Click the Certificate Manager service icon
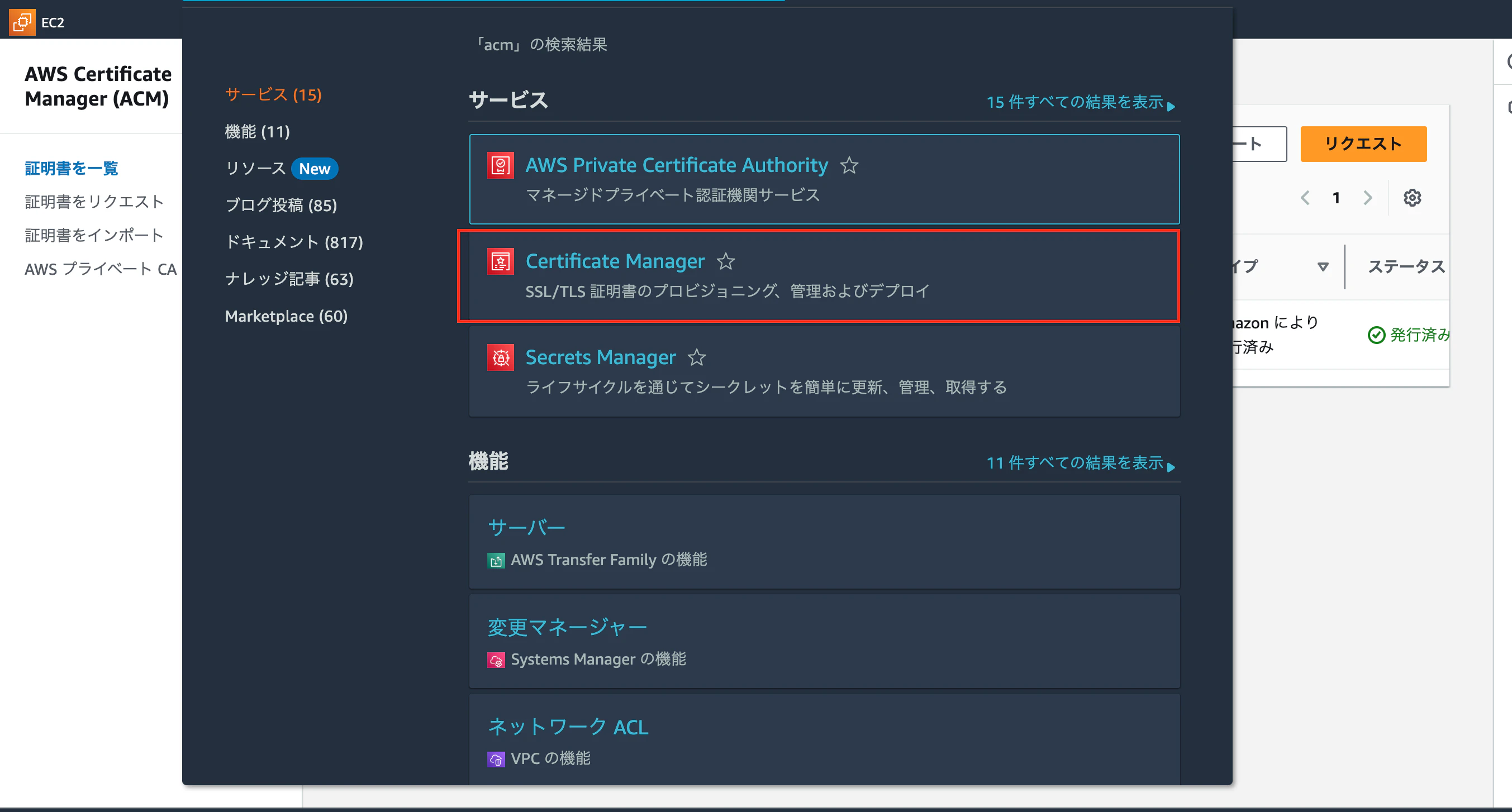The width and height of the screenshot is (1512, 812). click(x=500, y=261)
